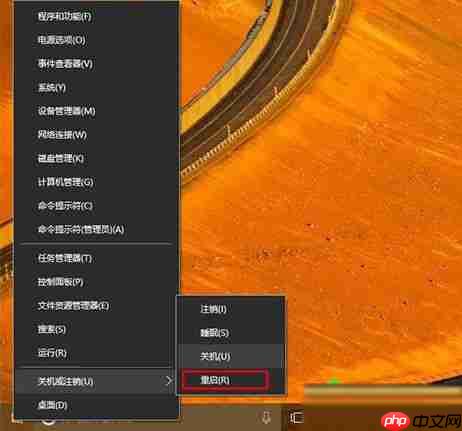Expand the 关机或注销(U) submenu
The height and width of the screenshot is (431, 462).
(x=97, y=381)
